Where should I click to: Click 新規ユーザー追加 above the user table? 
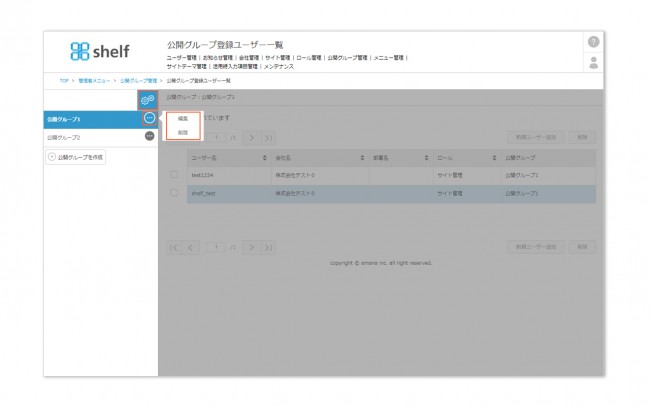pyautogui.click(x=536, y=137)
